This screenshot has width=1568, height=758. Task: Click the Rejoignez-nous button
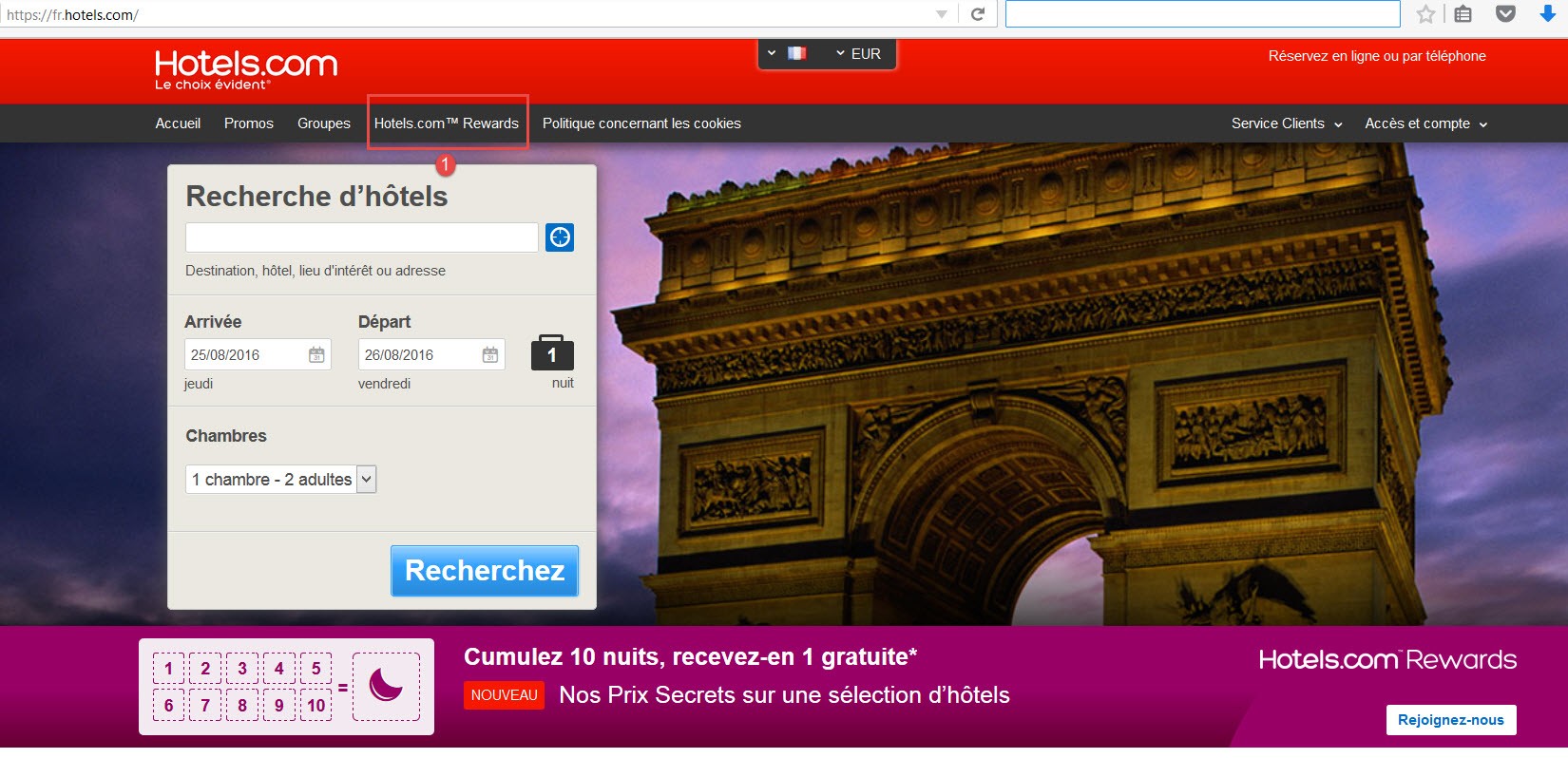[x=1451, y=720]
